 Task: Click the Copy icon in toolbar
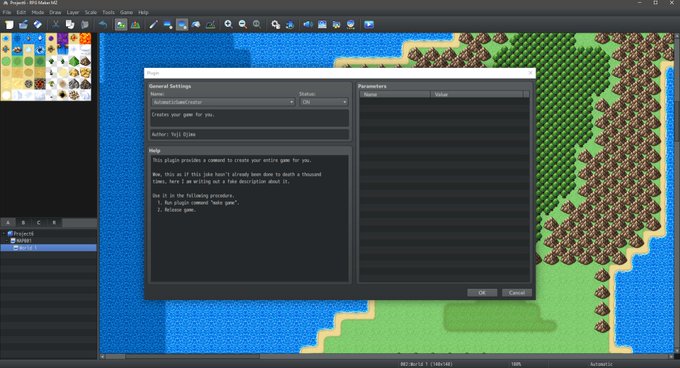point(70,24)
